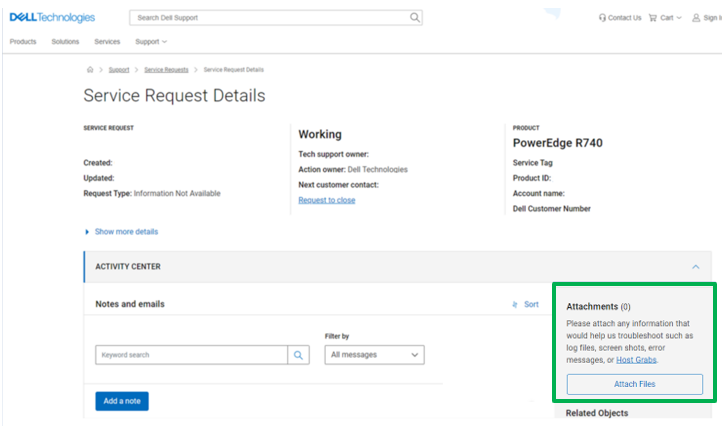Click the ACTIVITY CENTER title
This screenshot has width=728, height=428.
128,266
